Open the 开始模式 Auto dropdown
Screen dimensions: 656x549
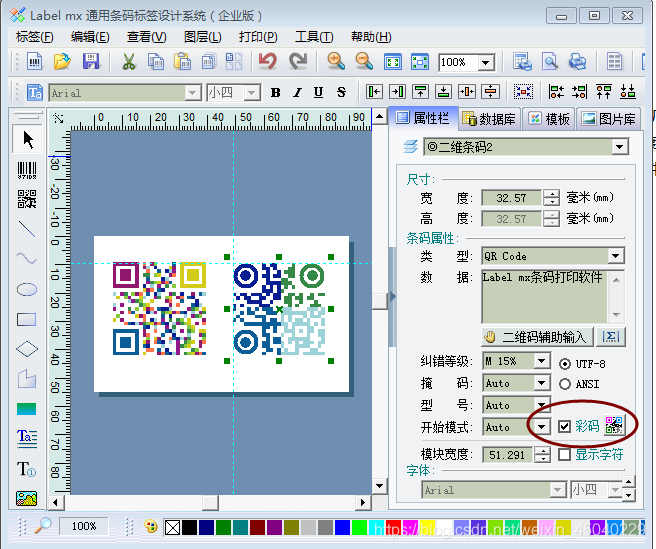click(541, 427)
